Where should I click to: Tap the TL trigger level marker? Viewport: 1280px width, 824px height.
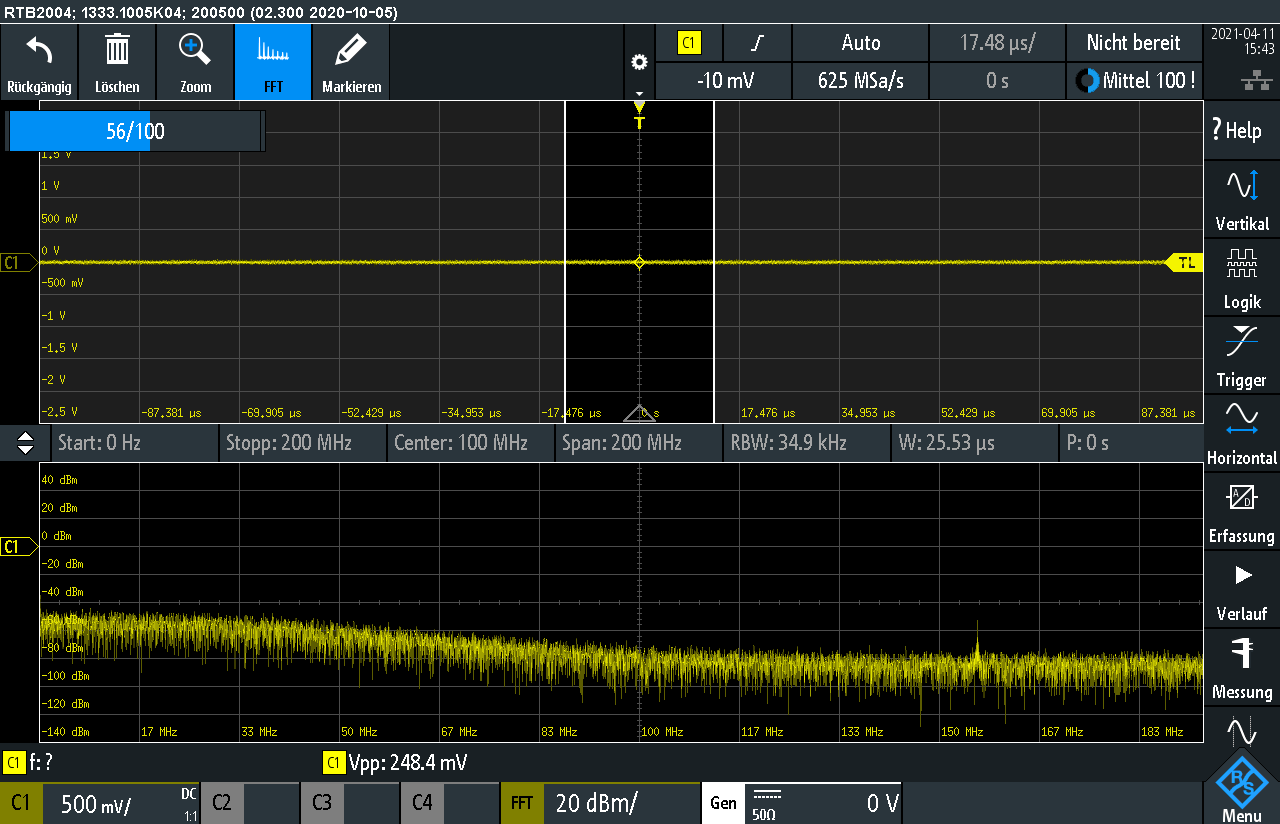pos(1185,263)
